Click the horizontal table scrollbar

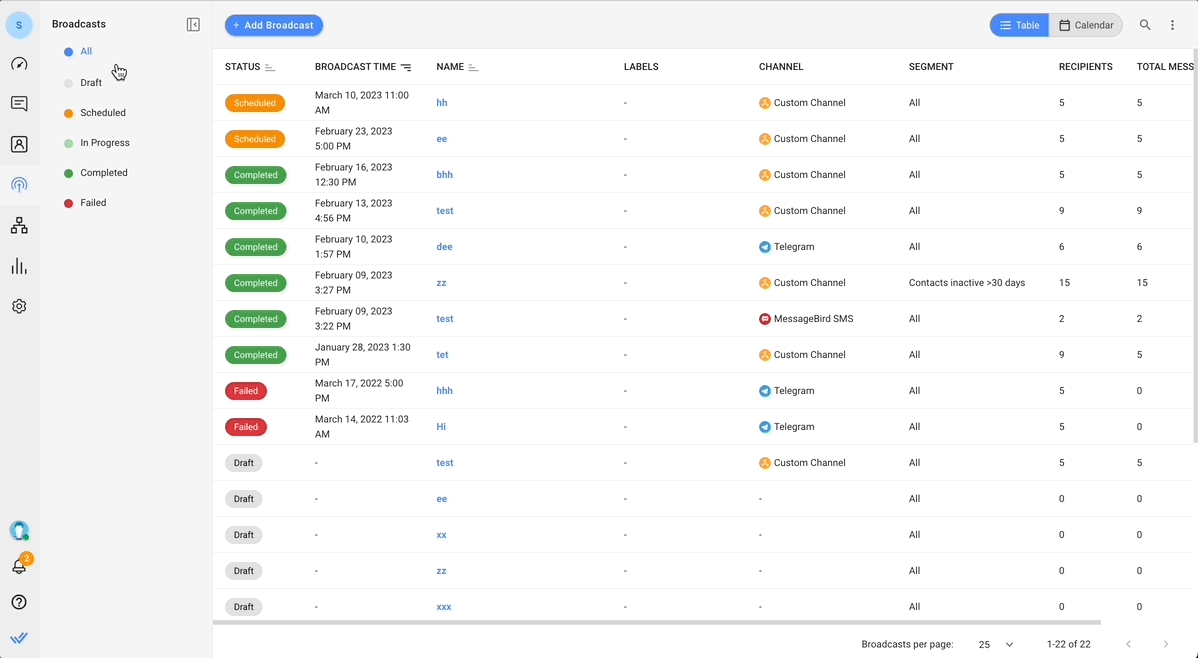pos(656,622)
